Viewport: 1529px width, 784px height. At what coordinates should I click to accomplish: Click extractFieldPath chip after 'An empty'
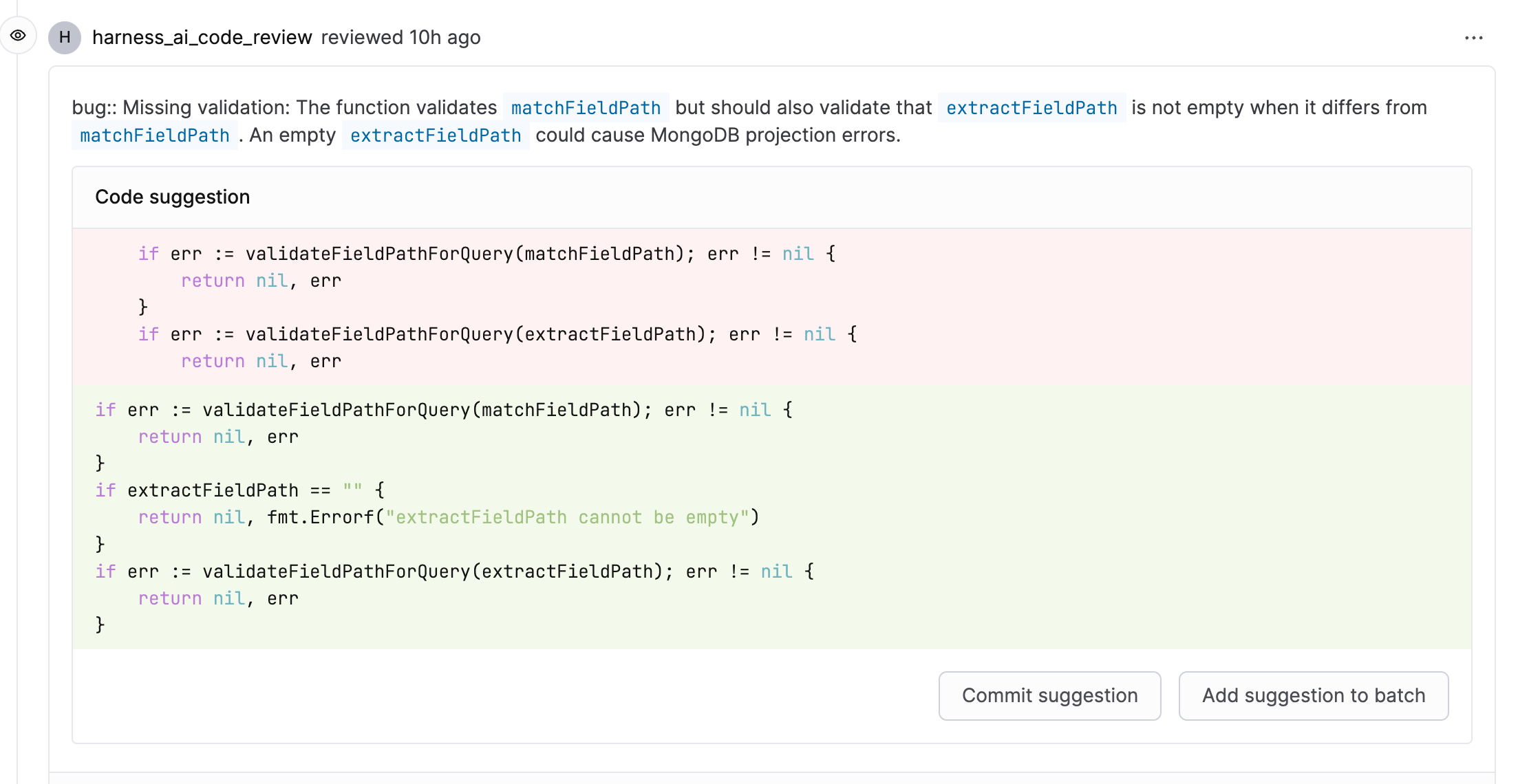(x=435, y=135)
